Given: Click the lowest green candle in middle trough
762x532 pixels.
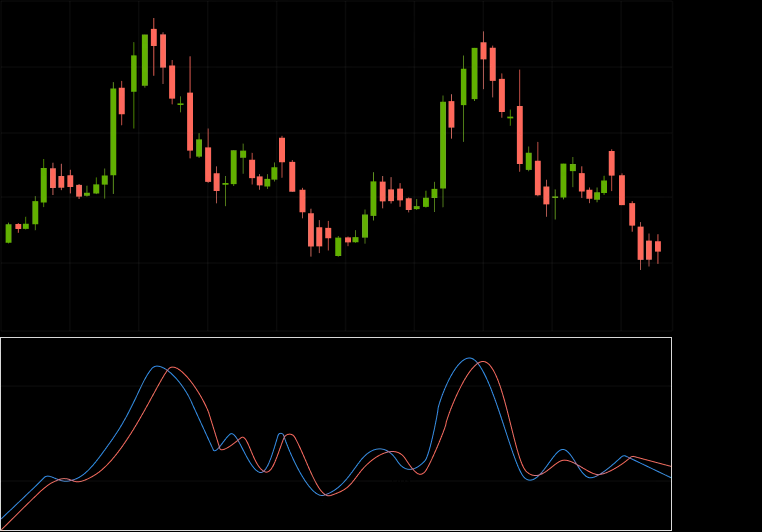Looking at the screenshot, I should 338,246.
